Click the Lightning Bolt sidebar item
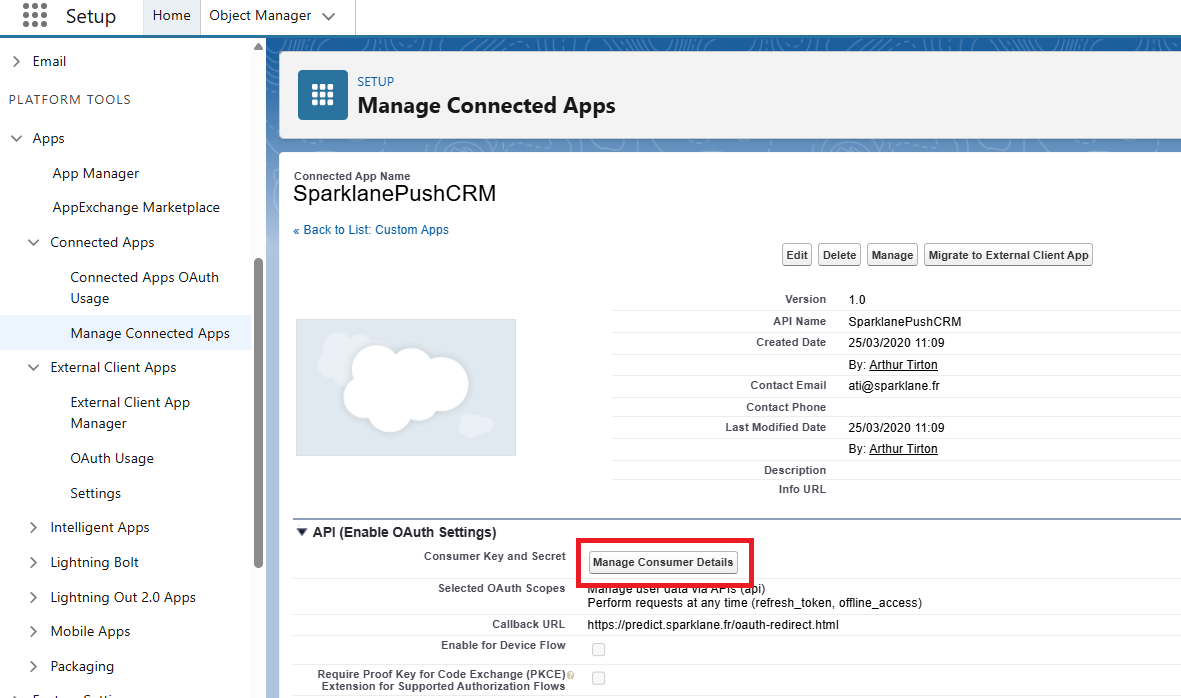The width and height of the screenshot is (1181, 698). tap(95, 562)
